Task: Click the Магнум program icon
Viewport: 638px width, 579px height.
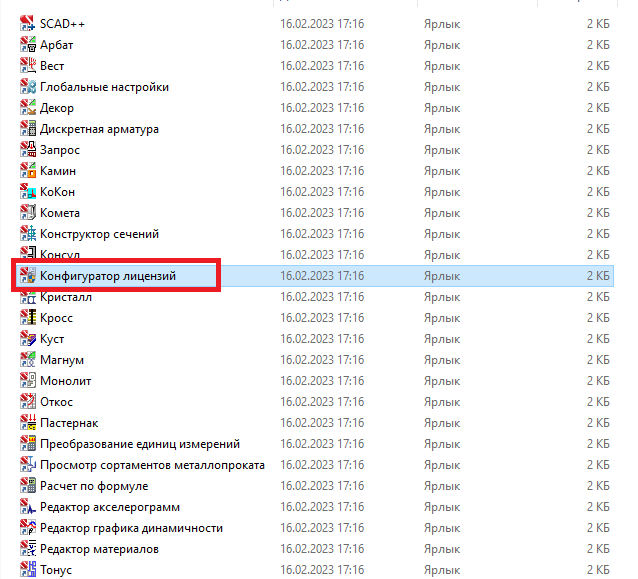Action: pos(28,360)
